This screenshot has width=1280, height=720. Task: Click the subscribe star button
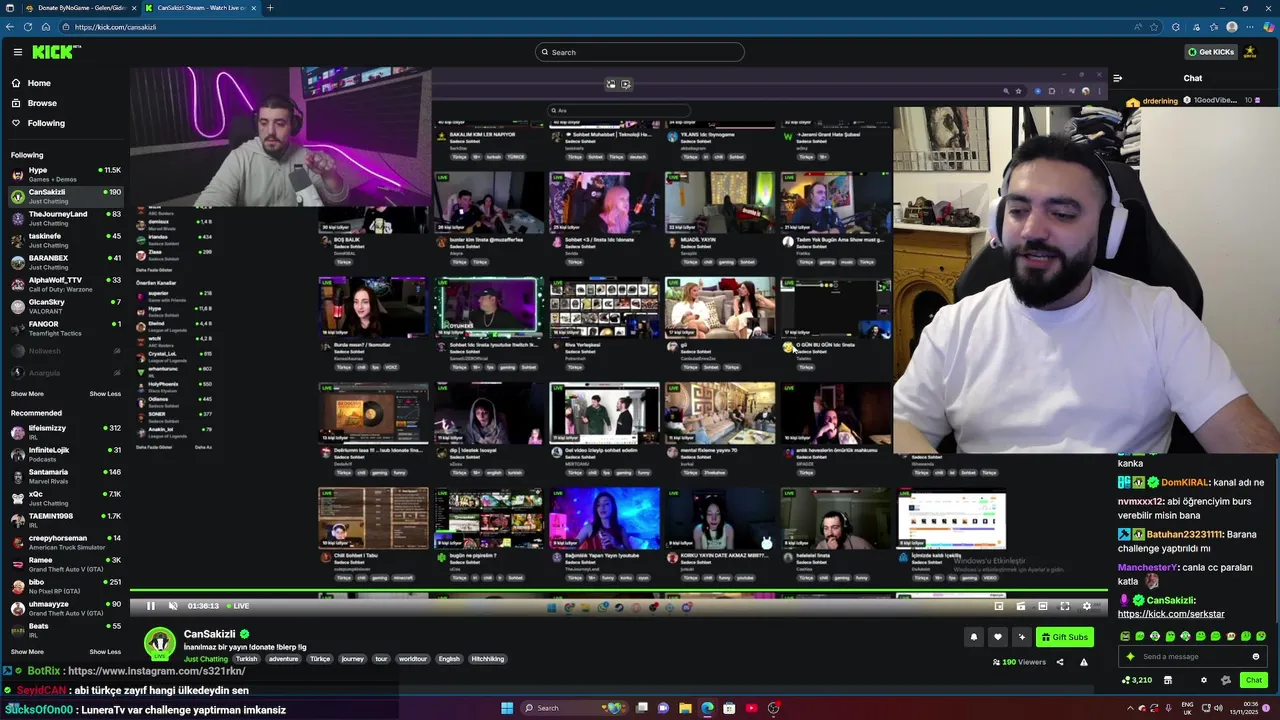tap(1021, 637)
